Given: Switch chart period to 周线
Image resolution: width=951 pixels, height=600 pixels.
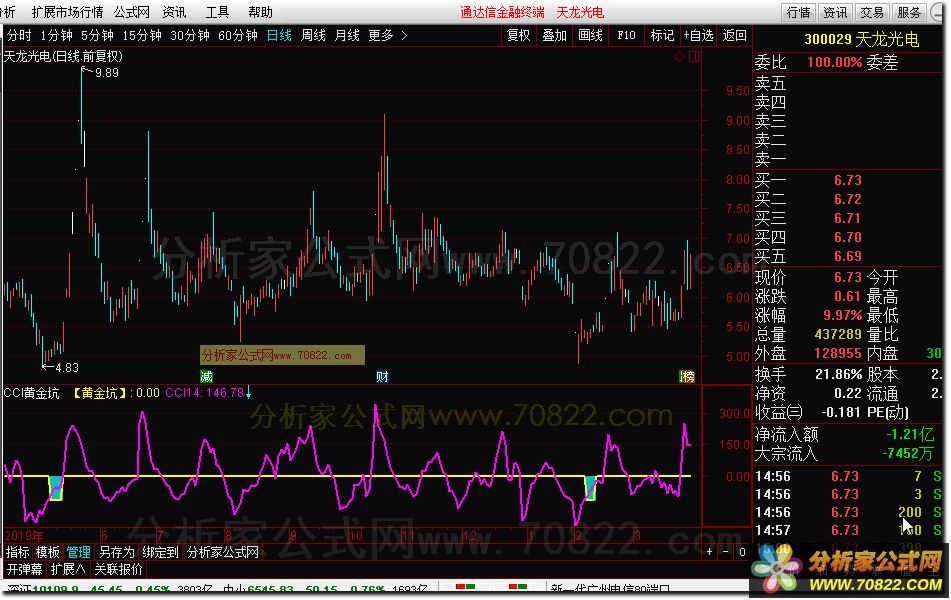Looking at the screenshot, I should click(313, 35).
